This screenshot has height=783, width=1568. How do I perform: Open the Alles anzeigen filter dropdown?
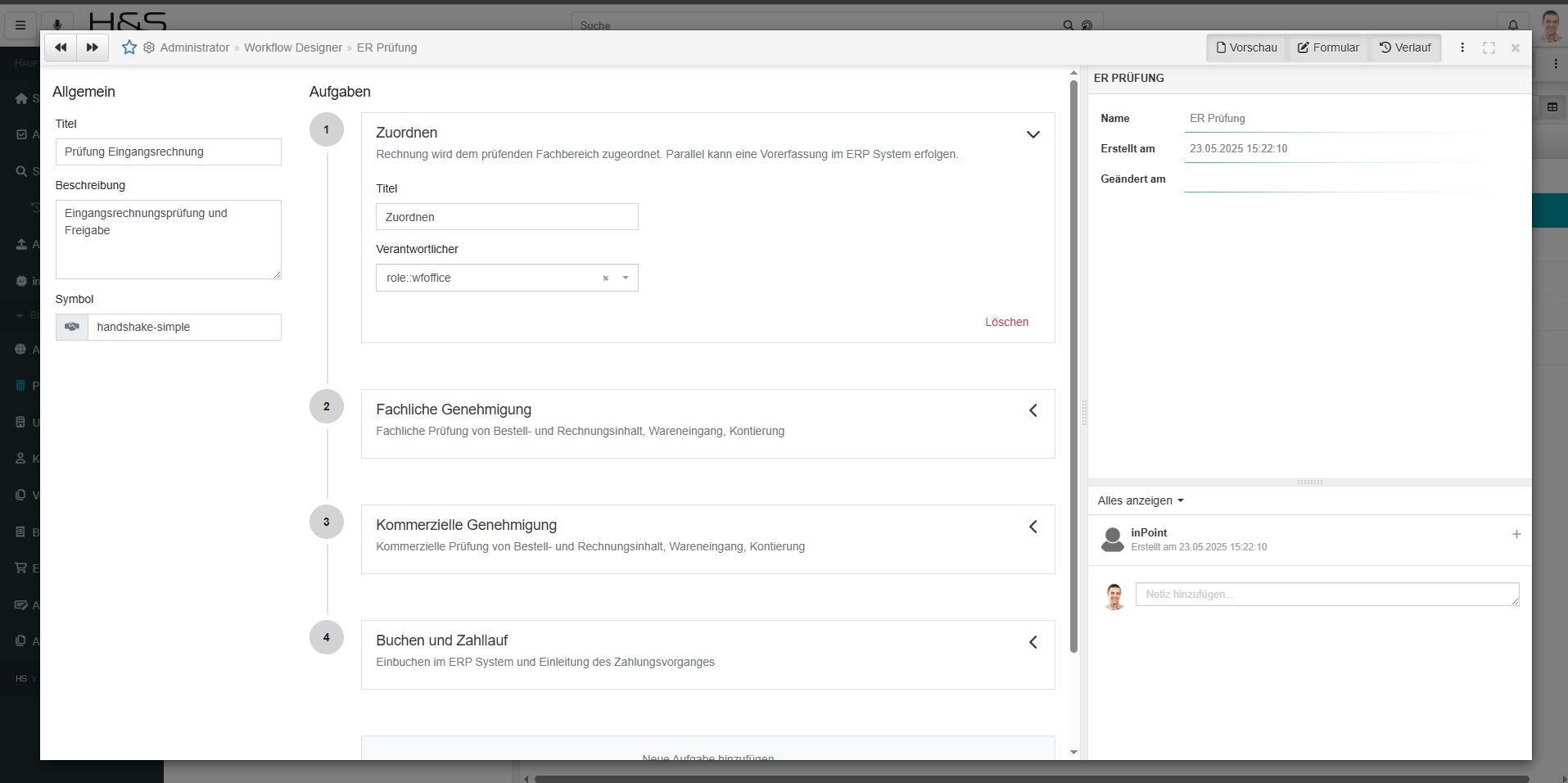pos(1141,500)
